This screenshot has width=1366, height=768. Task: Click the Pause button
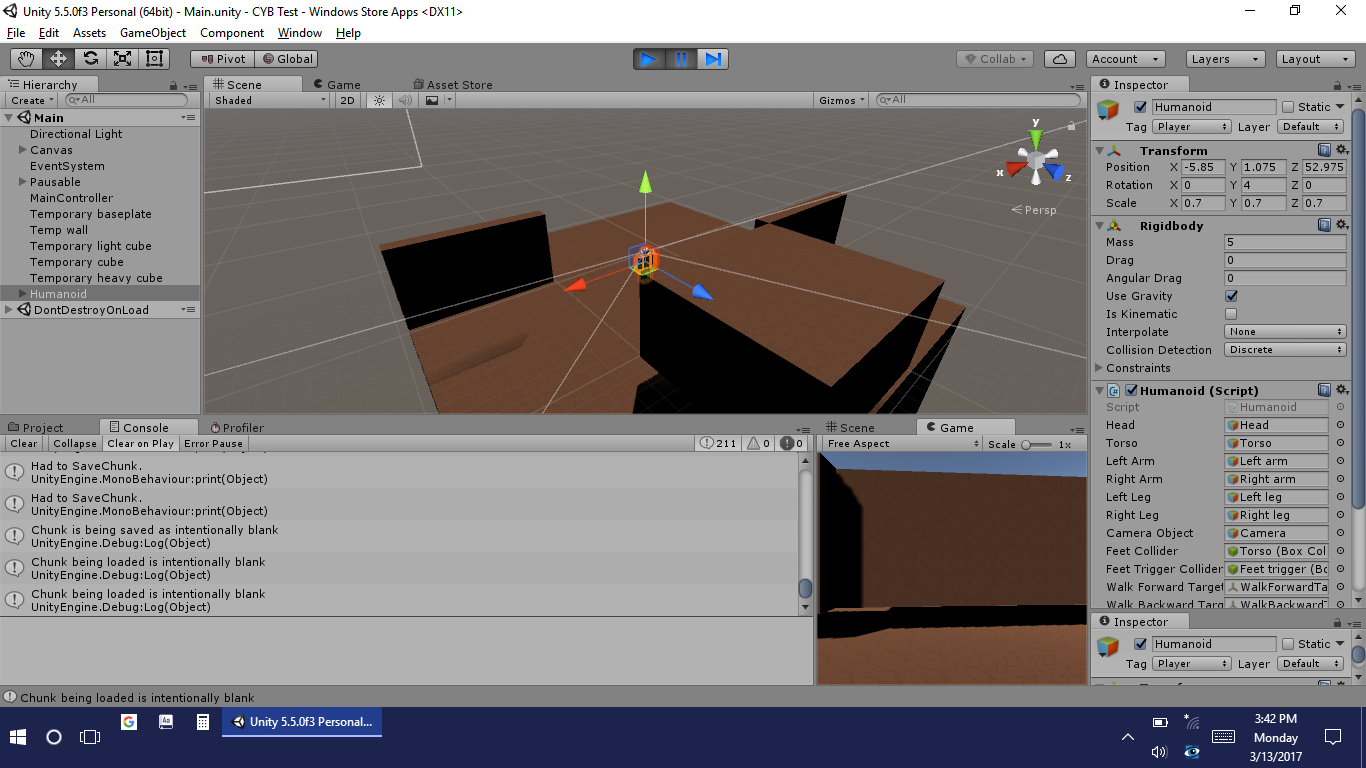[681, 59]
